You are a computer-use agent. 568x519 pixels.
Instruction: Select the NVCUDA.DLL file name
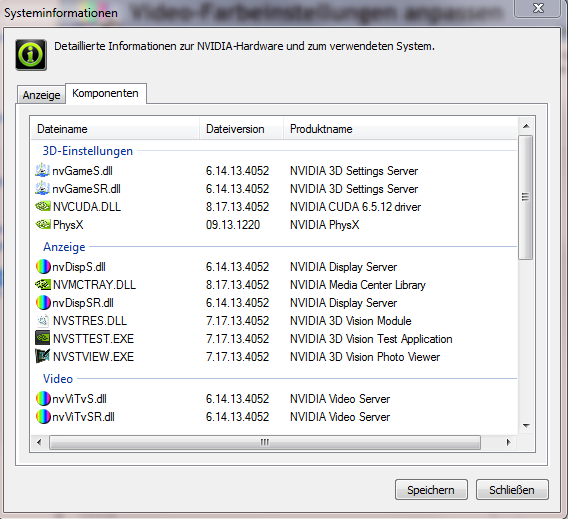coord(87,207)
